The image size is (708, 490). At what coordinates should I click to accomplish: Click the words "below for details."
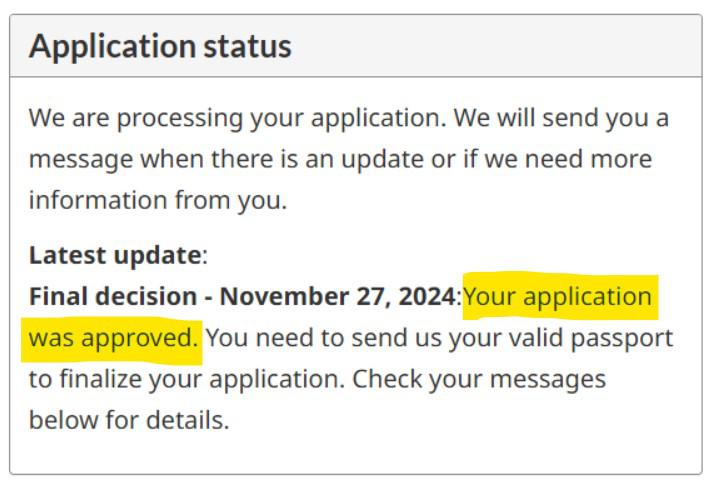[129, 420]
